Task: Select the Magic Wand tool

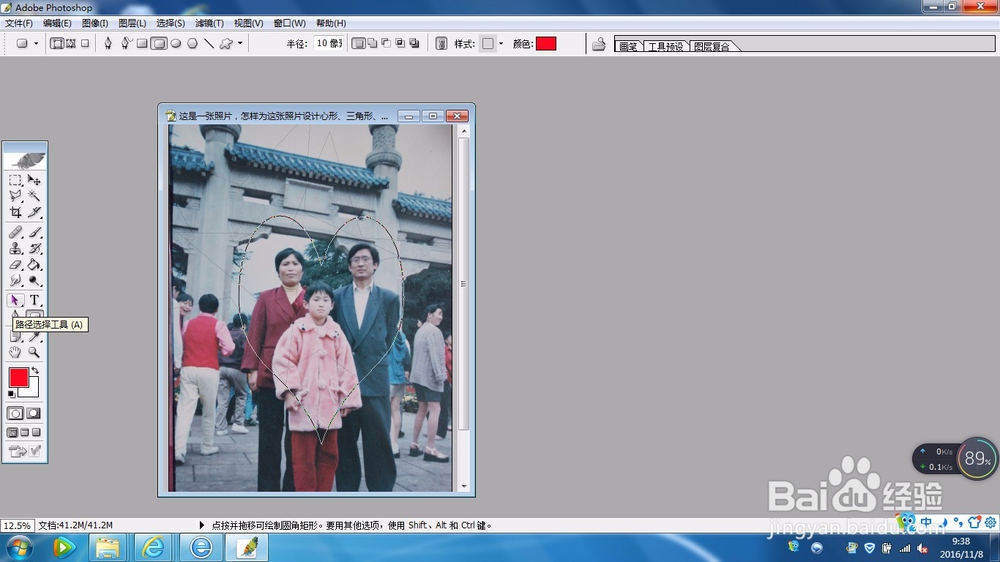Action: pyautogui.click(x=34, y=196)
